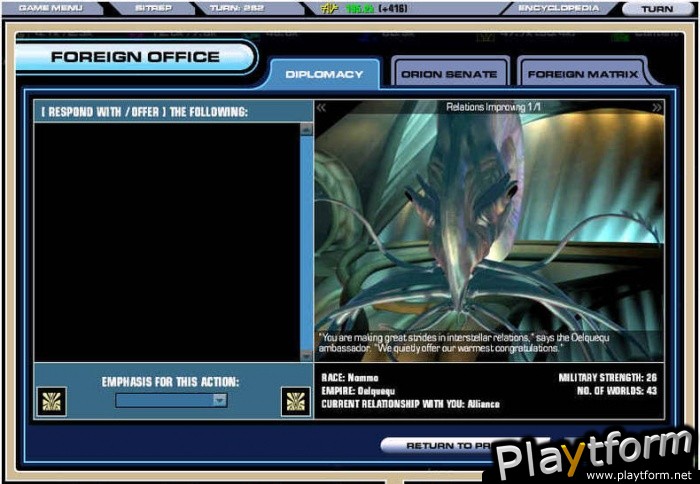
Task: Show next diplomatic message with right arrows
Action: click(657, 107)
